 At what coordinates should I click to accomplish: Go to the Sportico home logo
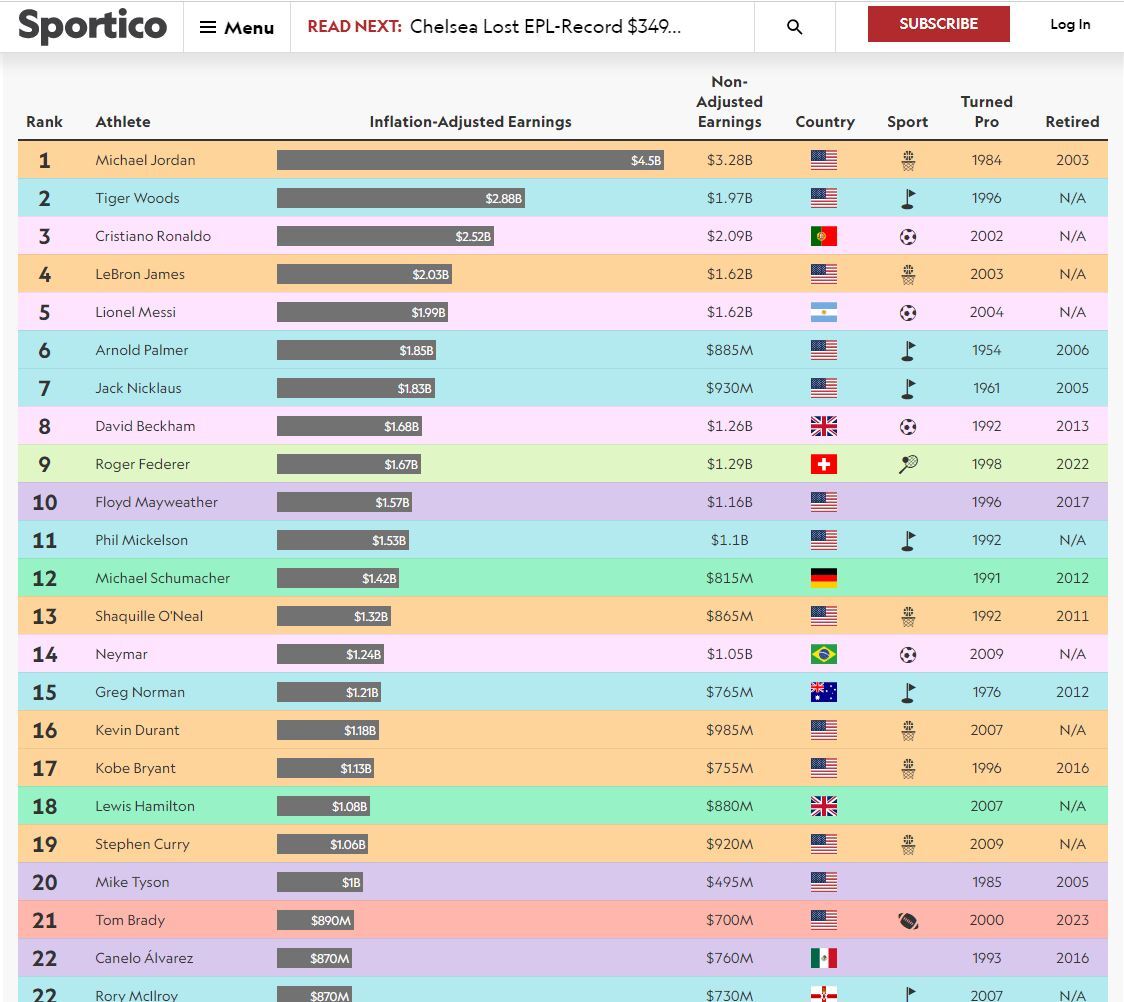[x=92, y=26]
